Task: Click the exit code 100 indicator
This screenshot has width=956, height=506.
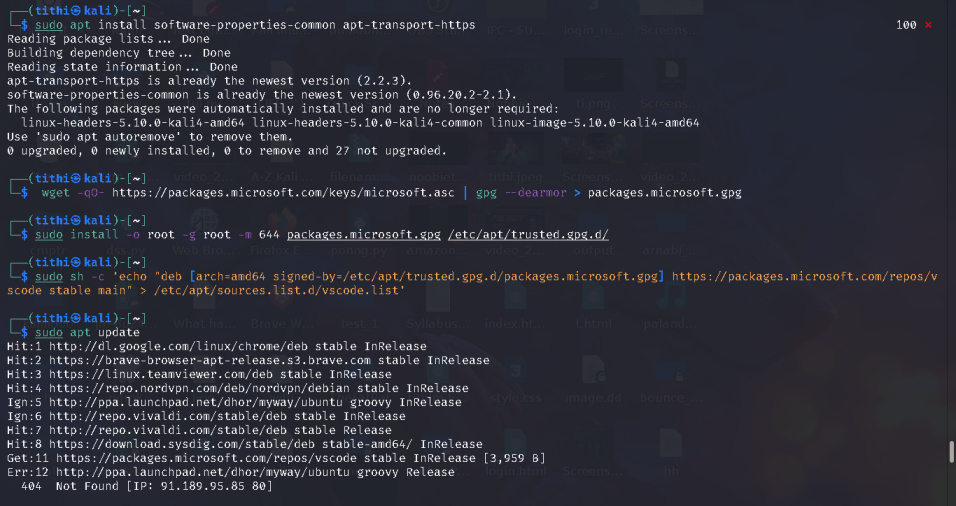Action: pyautogui.click(x=906, y=25)
